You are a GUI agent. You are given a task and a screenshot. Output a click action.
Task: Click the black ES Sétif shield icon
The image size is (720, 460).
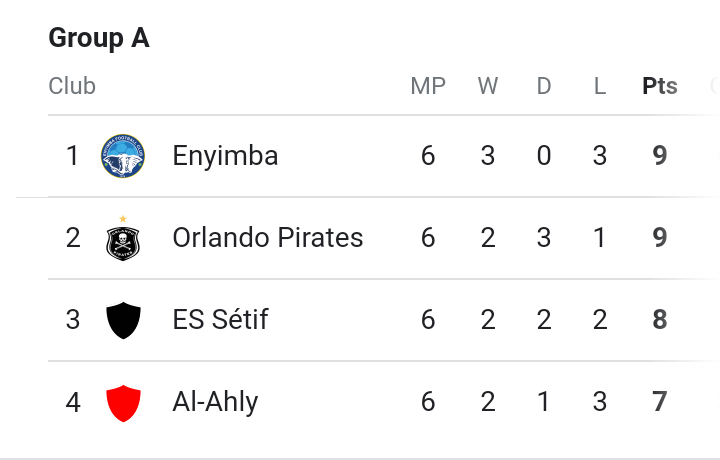(x=123, y=321)
